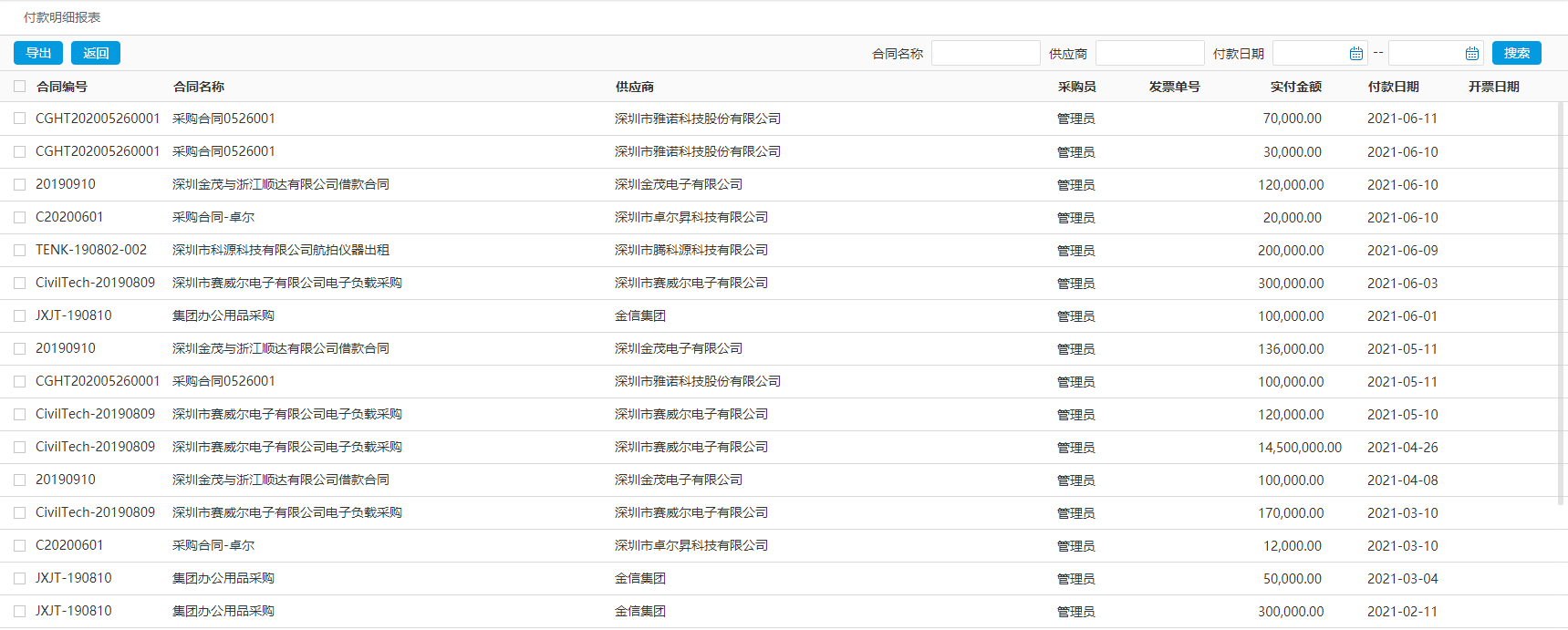
Task: Click the 付款明细报表 page title tab
Action: coord(62,17)
